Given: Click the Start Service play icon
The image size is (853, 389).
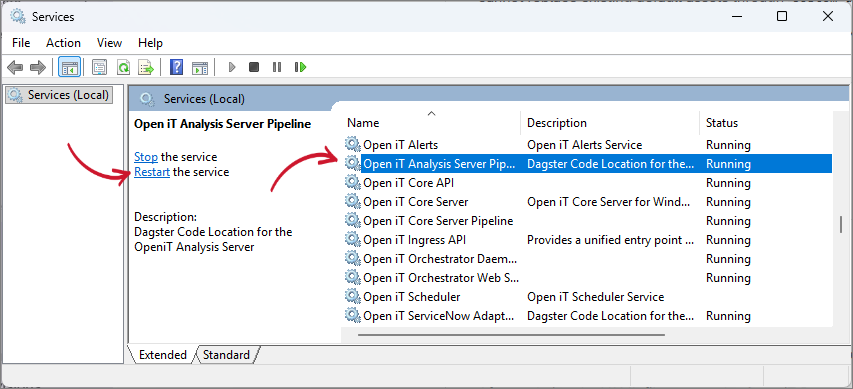Looking at the screenshot, I should (x=232, y=67).
